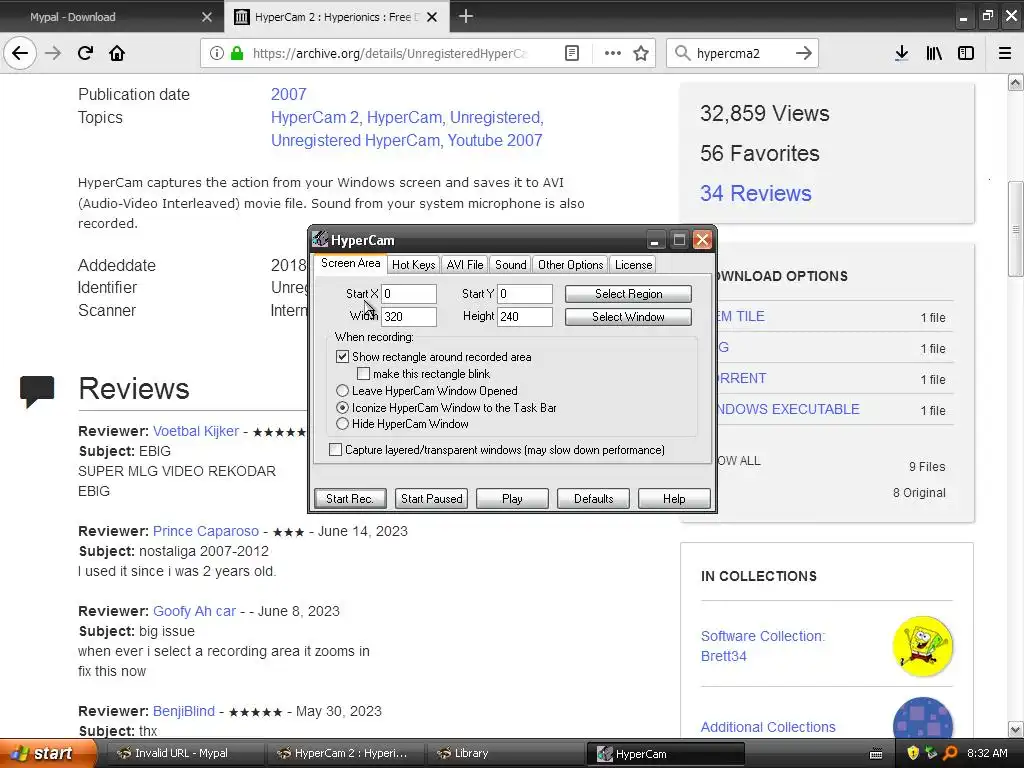The width and height of the screenshot is (1024, 768).
Task: Switch to Library window on taskbar
Action: pyautogui.click(x=505, y=753)
